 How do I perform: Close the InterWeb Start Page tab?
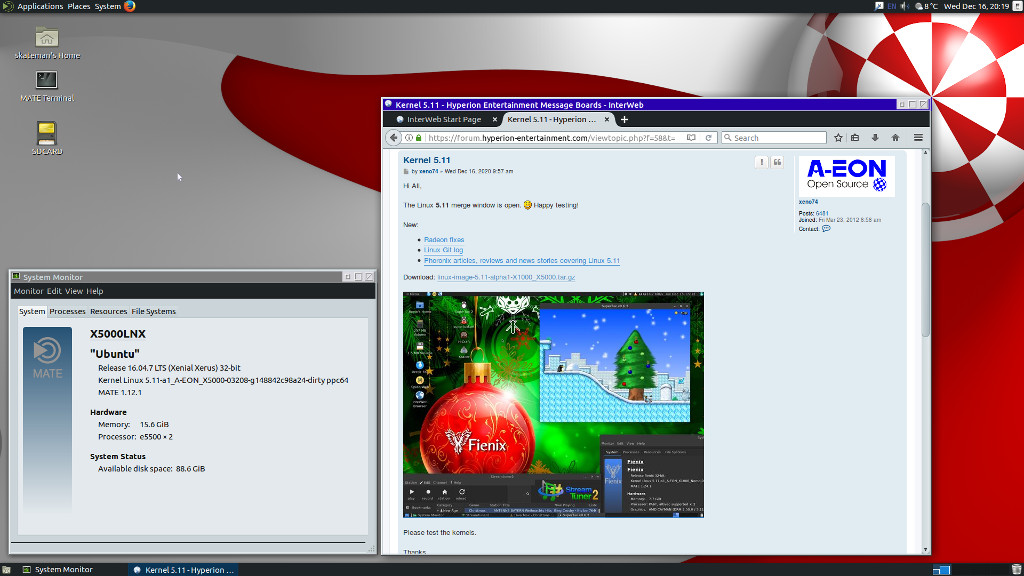(494, 120)
